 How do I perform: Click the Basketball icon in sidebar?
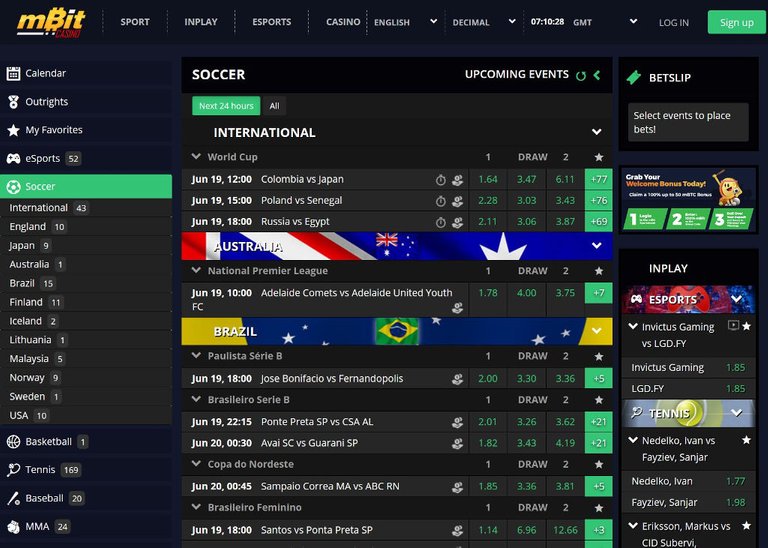pos(13,442)
